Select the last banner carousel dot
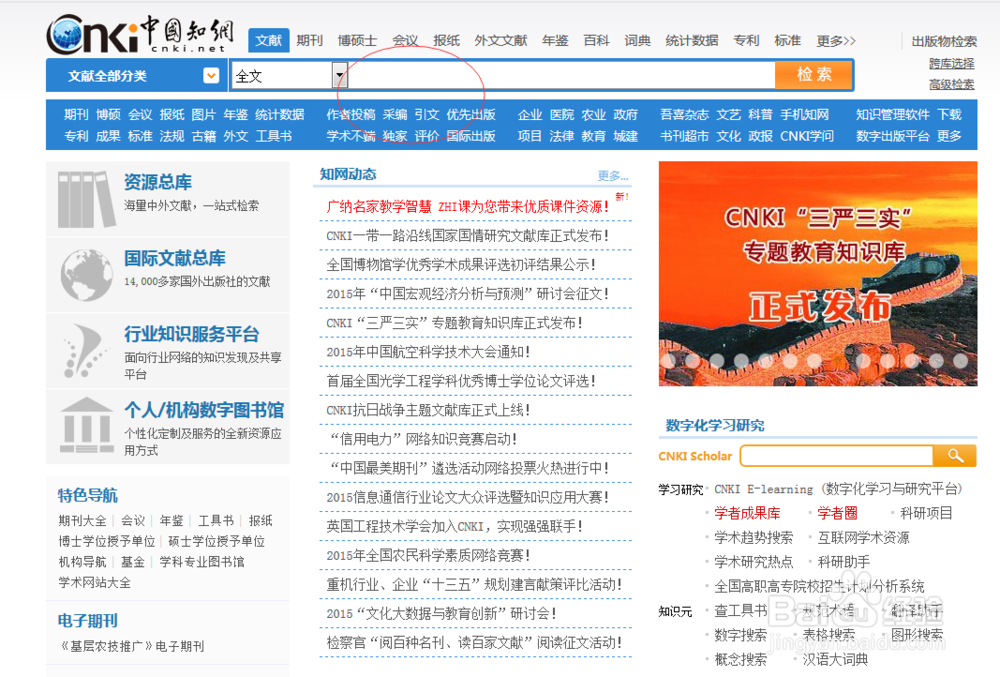Screen dimensions: 1000x677 tap(960, 361)
